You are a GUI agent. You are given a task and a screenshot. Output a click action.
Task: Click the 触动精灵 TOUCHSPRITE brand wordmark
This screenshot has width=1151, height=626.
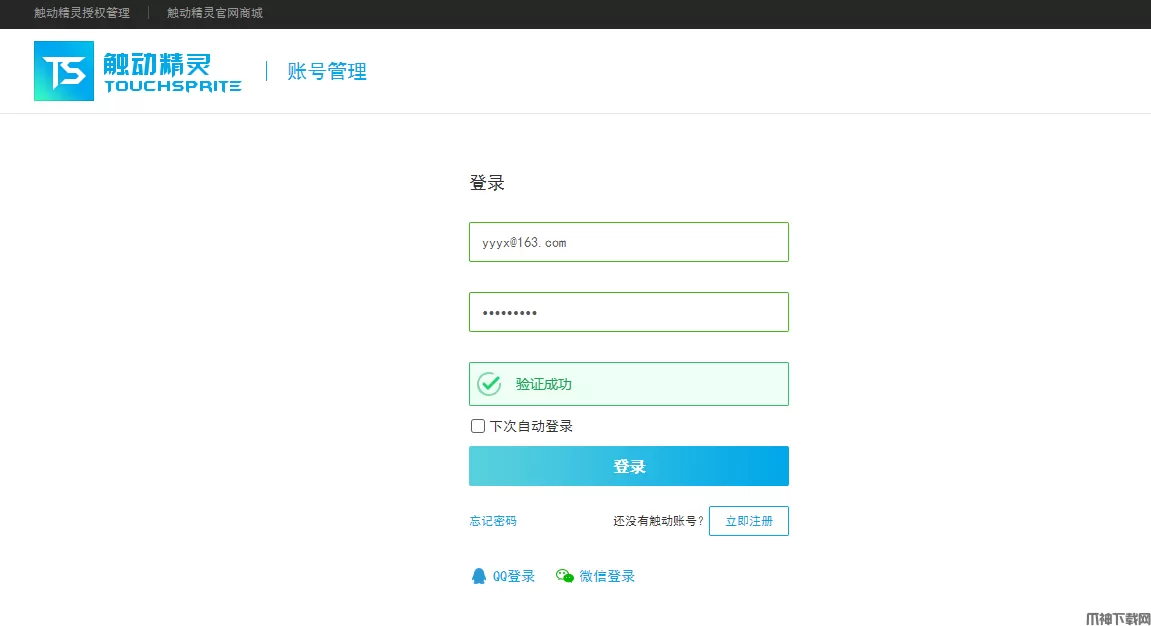[x=173, y=73]
